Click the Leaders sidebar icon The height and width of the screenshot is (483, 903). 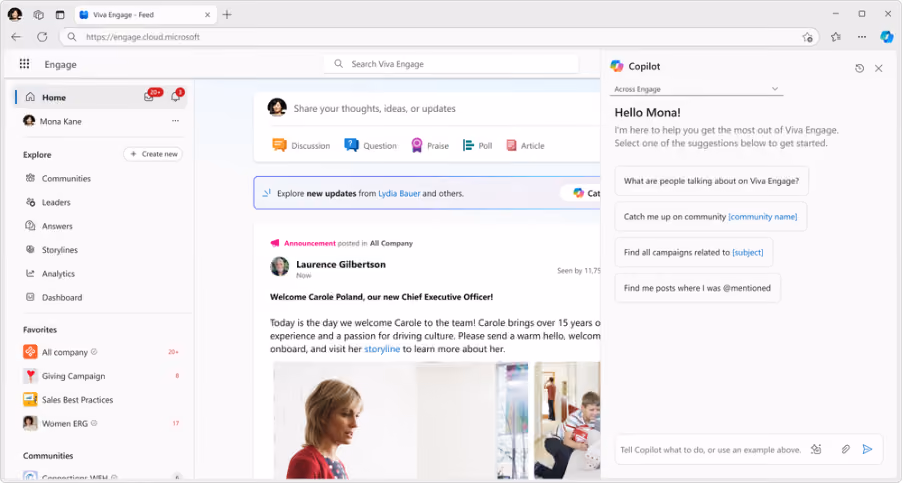point(30,202)
